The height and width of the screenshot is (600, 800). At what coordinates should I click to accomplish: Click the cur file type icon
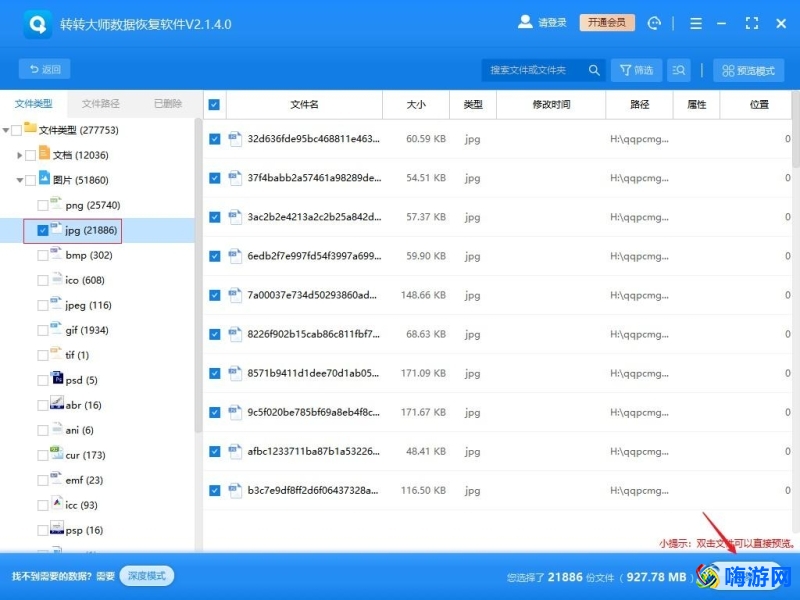pyautogui.click(x=57, y=453)
